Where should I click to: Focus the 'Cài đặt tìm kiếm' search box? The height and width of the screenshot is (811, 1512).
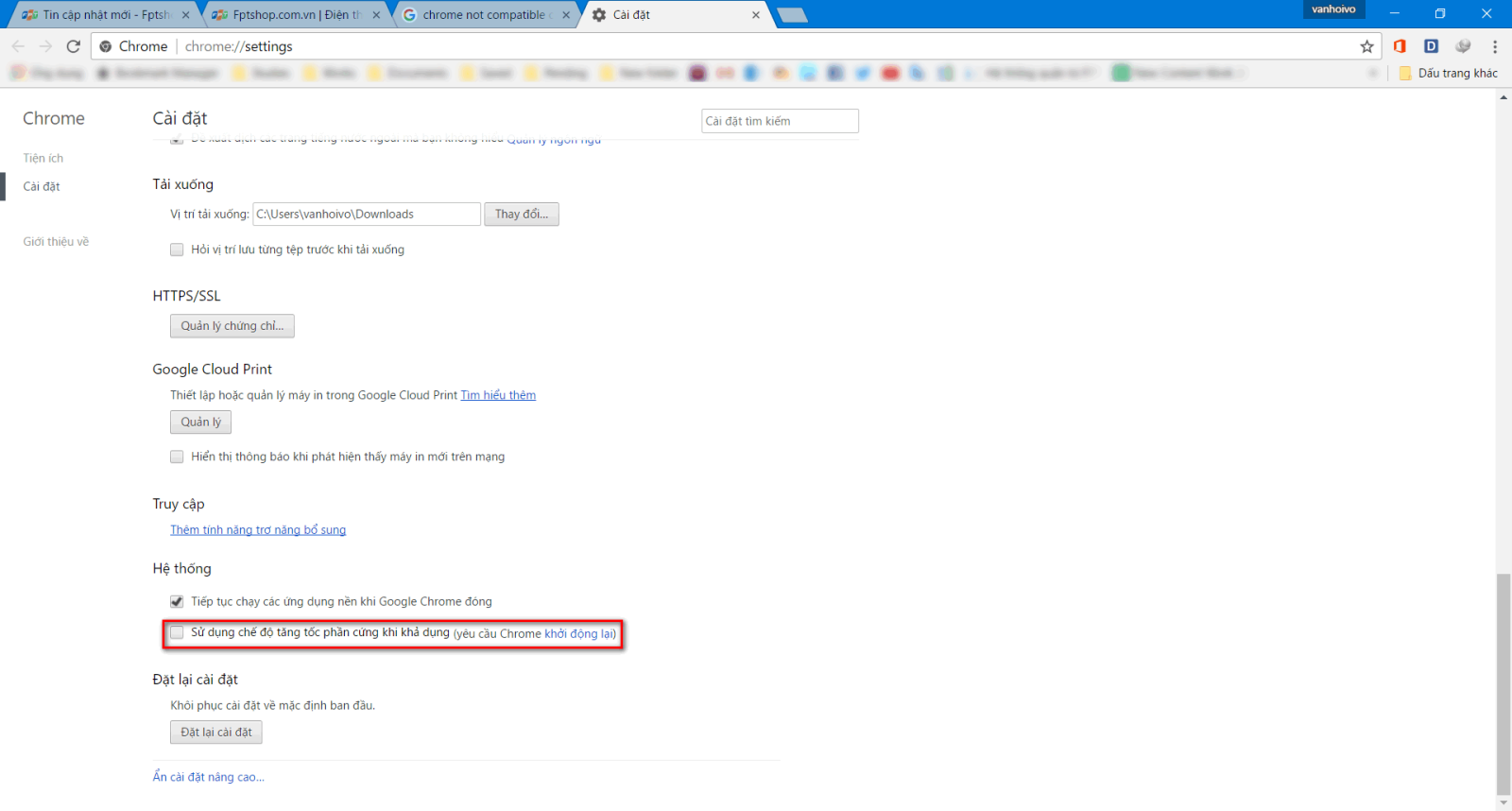tap(781, 121)
